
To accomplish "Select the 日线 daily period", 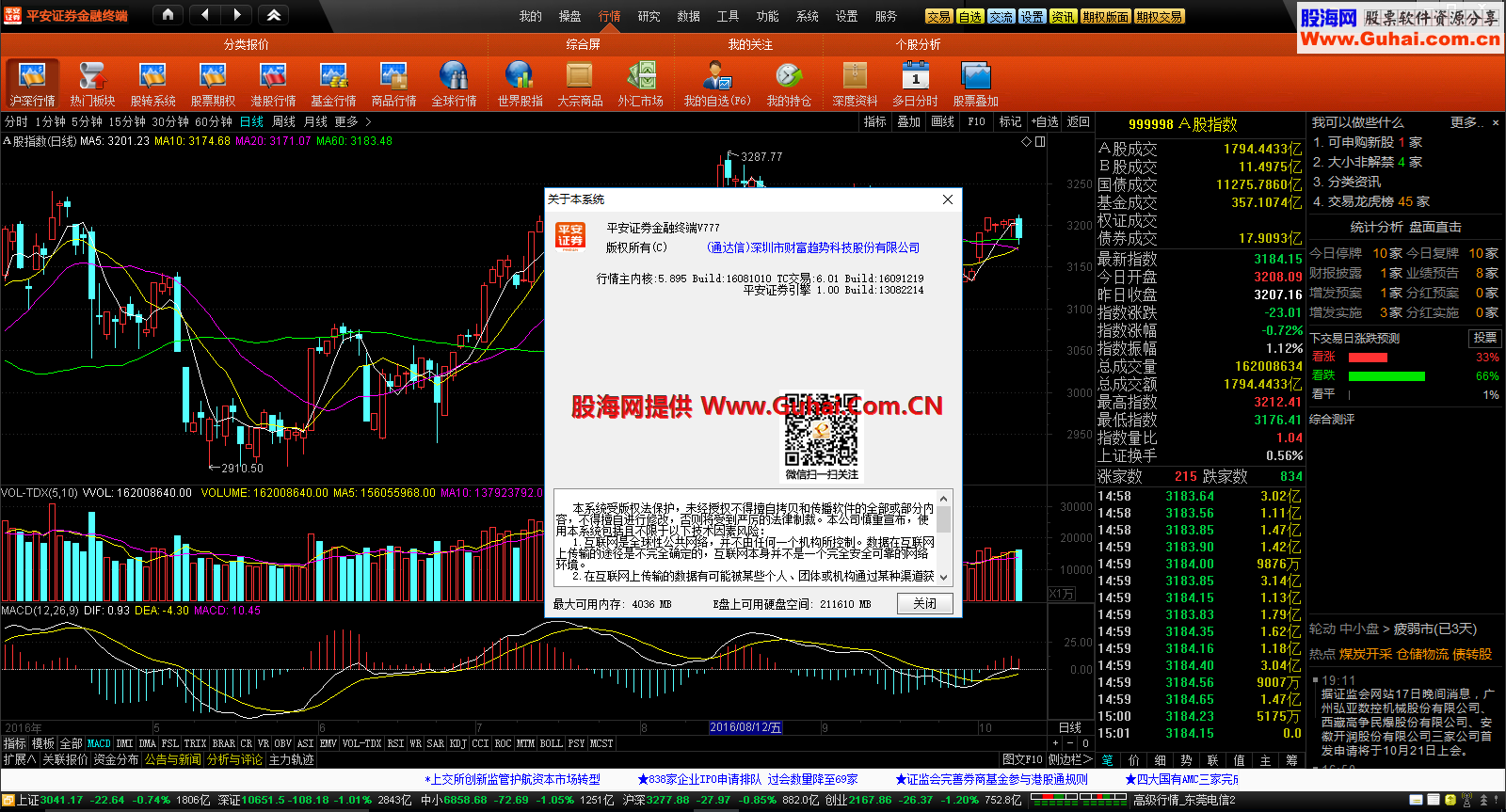I will coord(251,121).
